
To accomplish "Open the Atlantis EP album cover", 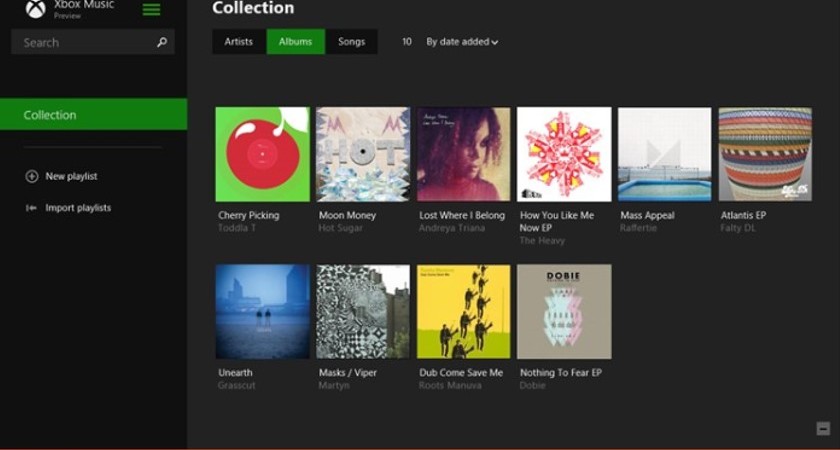I will pos(765,154).
